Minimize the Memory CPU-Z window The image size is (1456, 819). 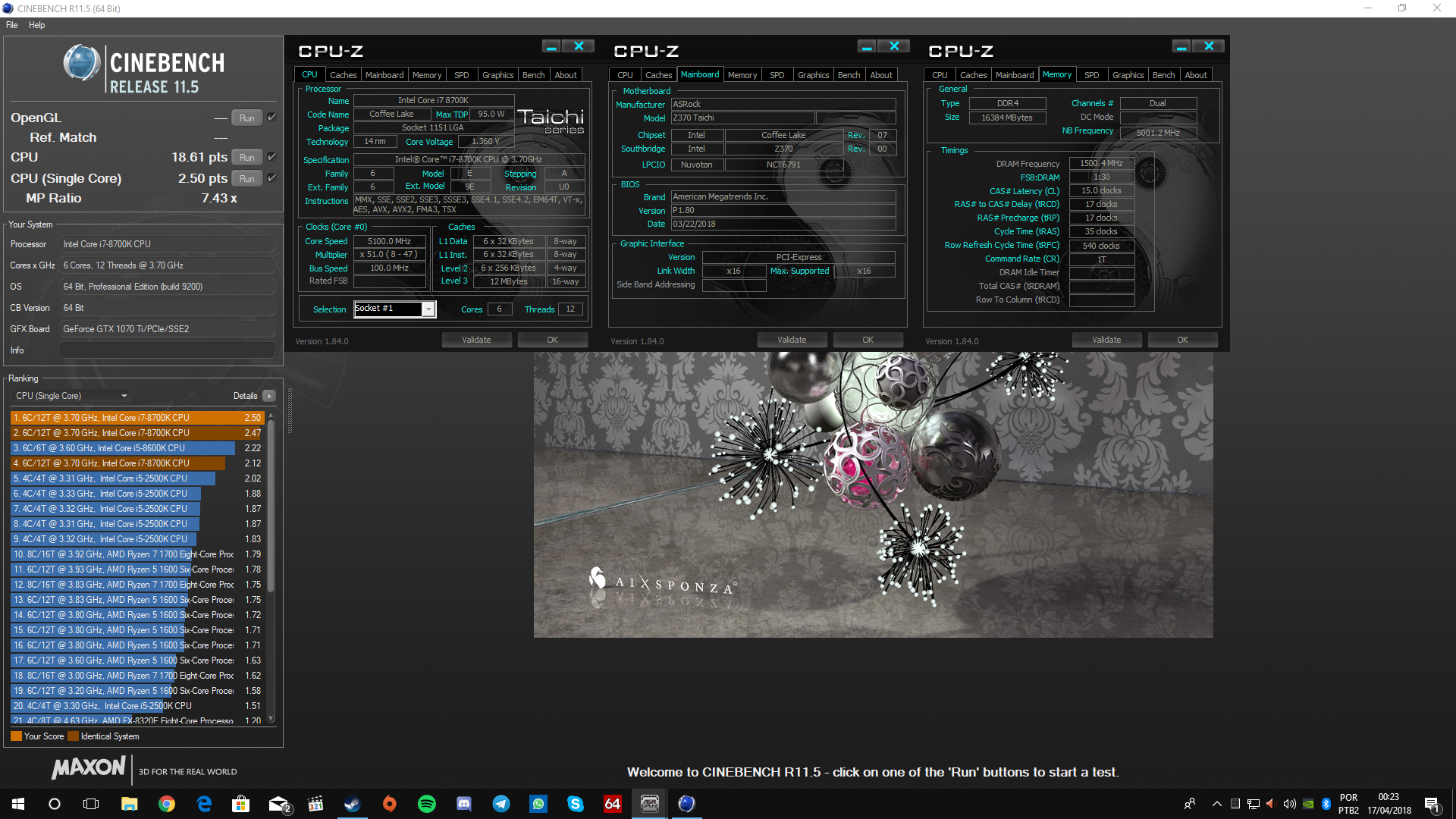tap(1181, 46)
